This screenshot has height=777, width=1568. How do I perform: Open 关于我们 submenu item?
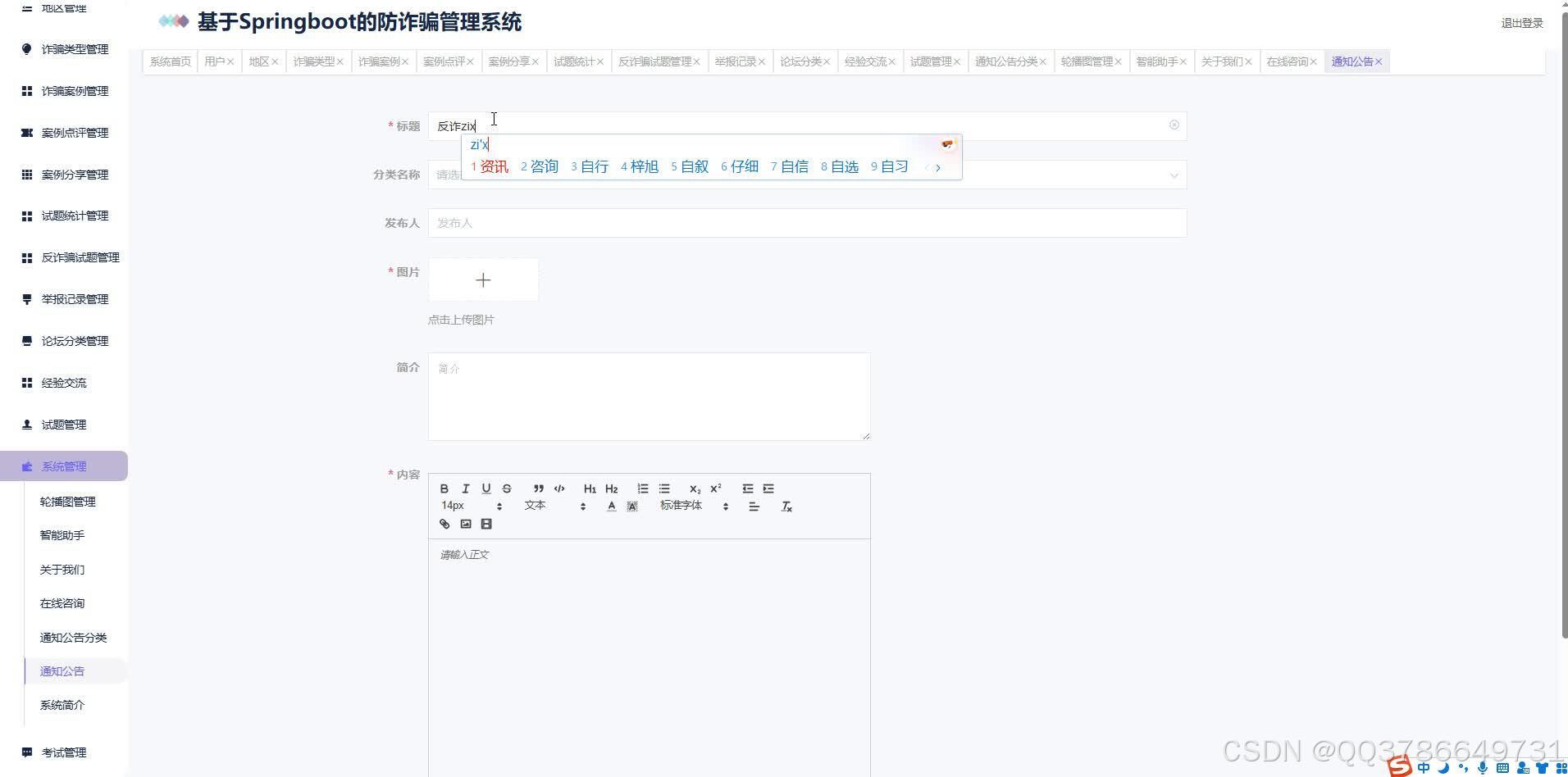[x=62, y=570]
